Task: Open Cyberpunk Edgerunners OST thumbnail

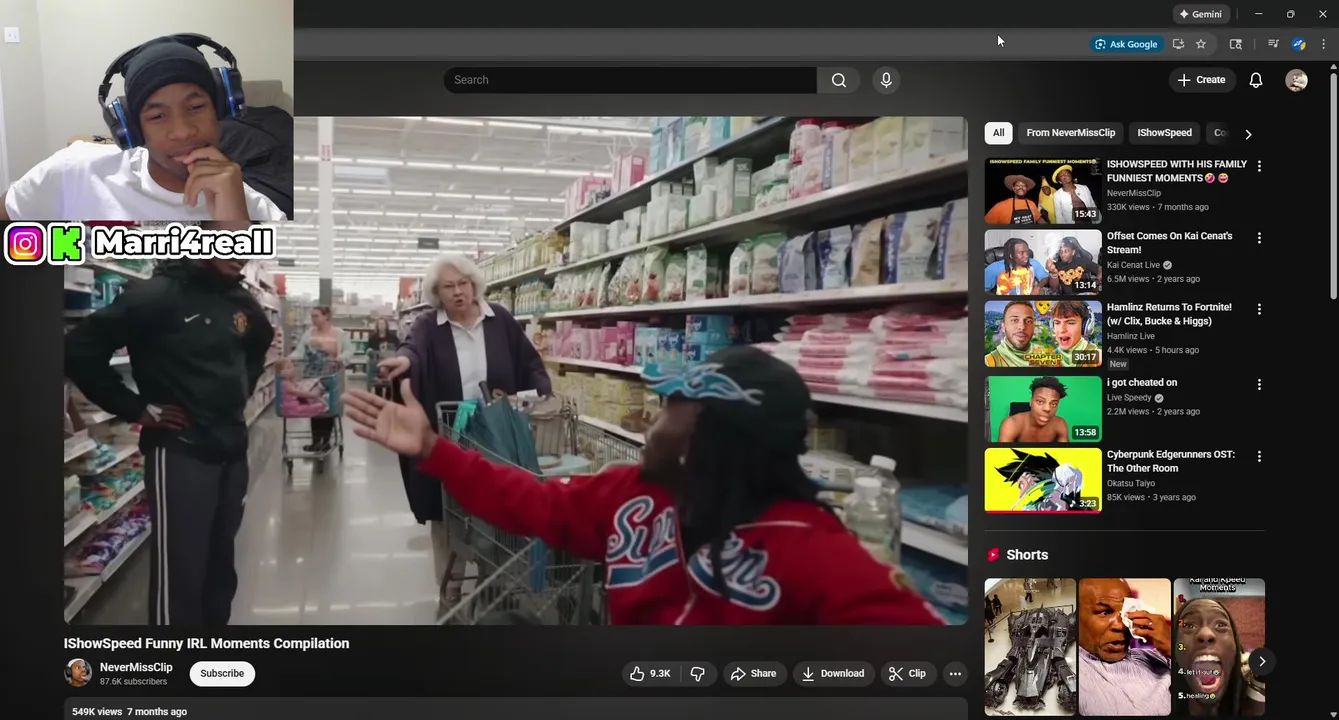Action: [1043, 480]
